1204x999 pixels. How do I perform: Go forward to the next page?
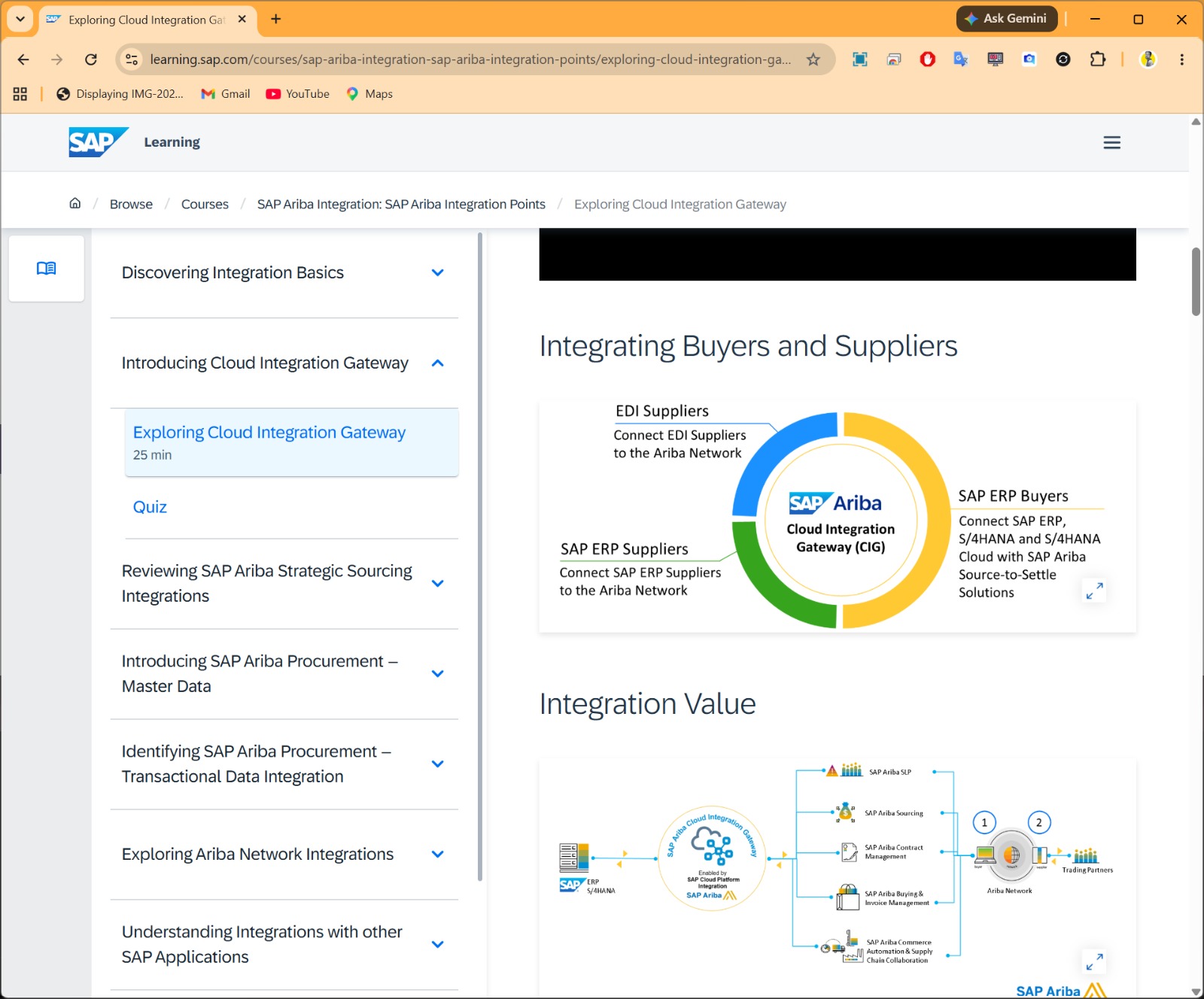coord(56,59)
